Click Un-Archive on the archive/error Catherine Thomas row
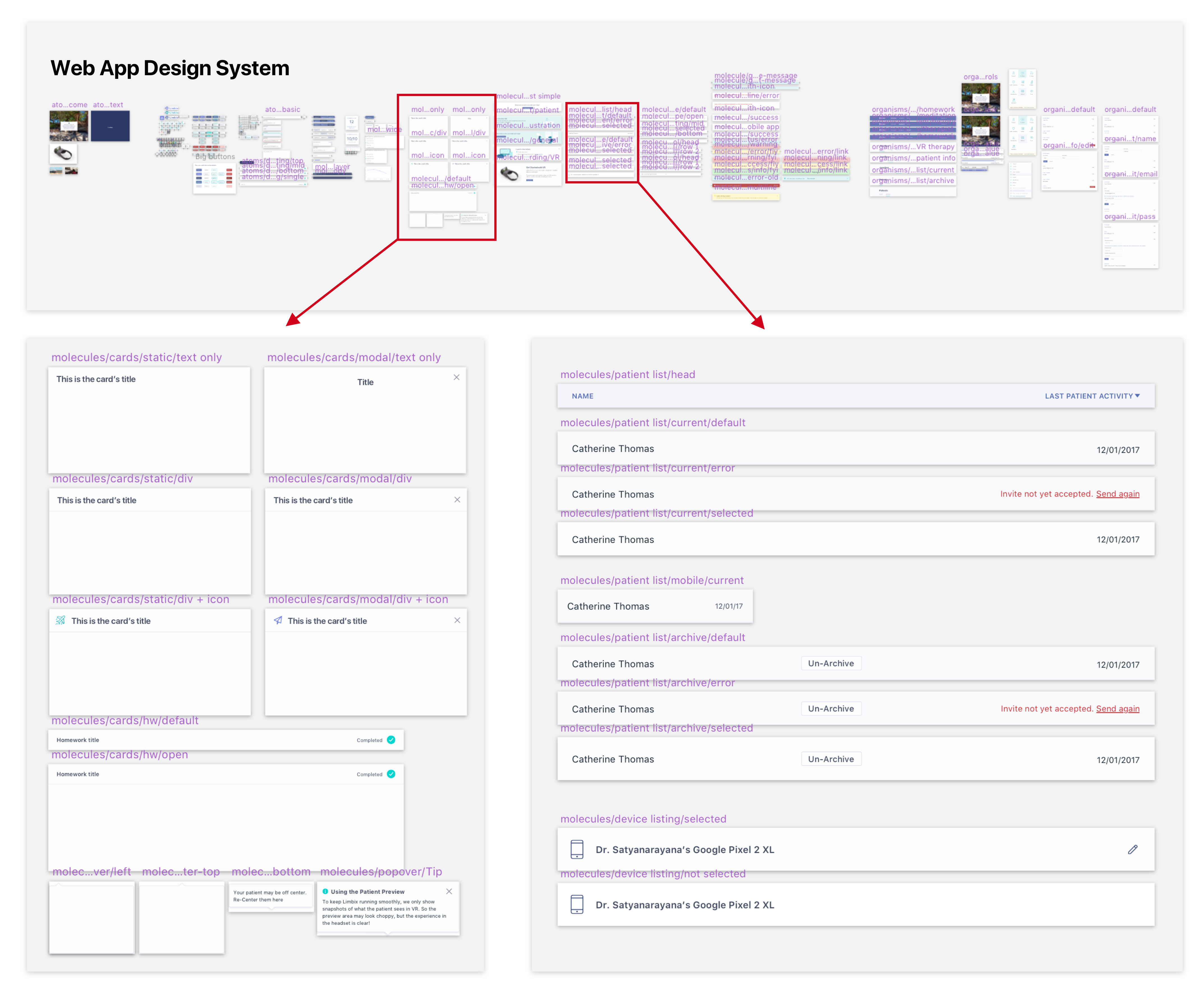 831,708
